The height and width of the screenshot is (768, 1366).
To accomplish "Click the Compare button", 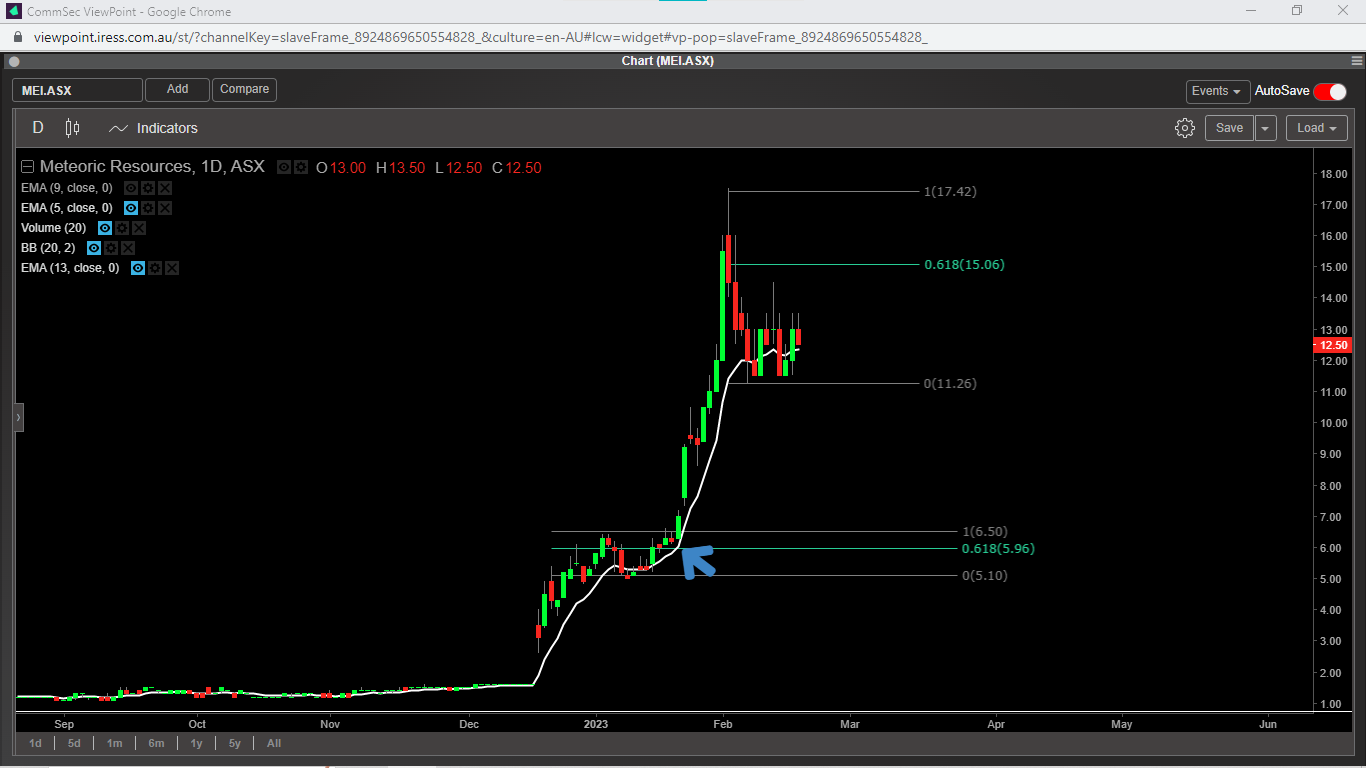I will pyautogui.click(x=244, y=90).
